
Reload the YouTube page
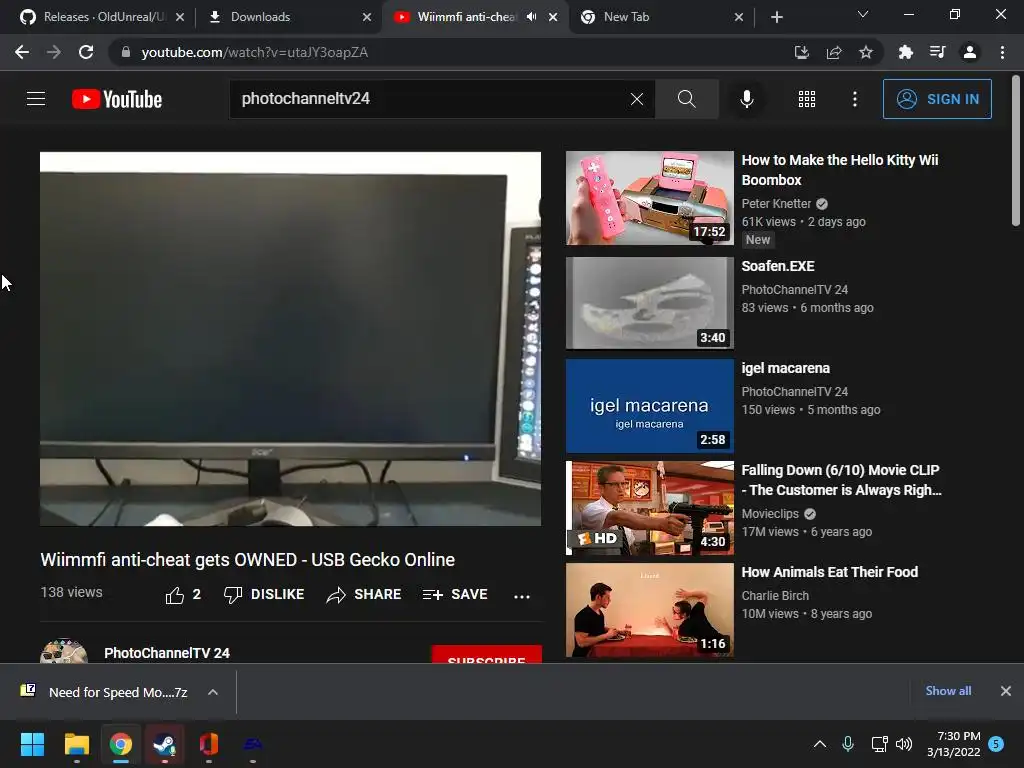[x=86, y=52]
